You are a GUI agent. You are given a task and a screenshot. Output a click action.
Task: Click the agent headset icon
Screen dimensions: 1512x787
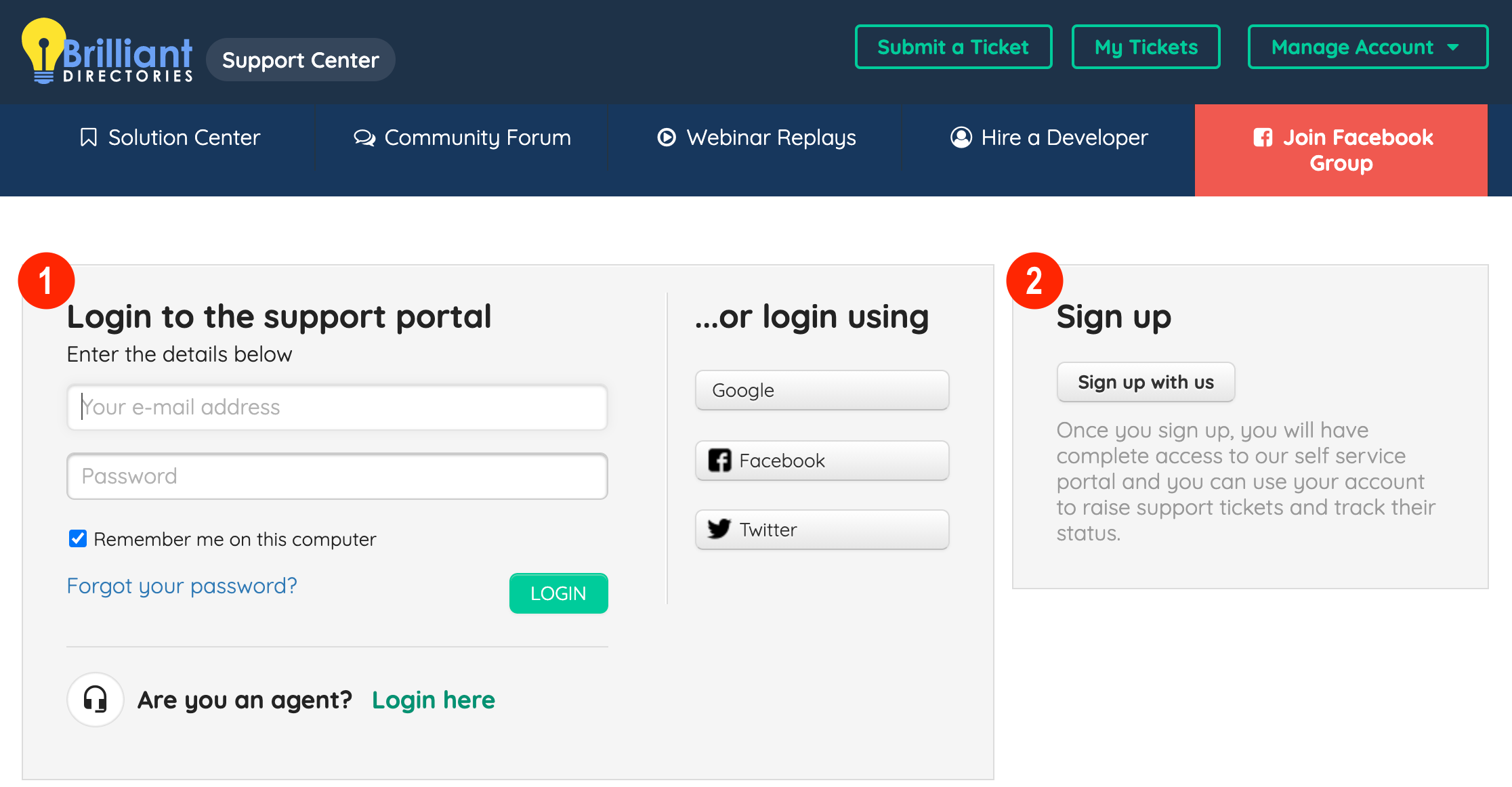point(96,700)
